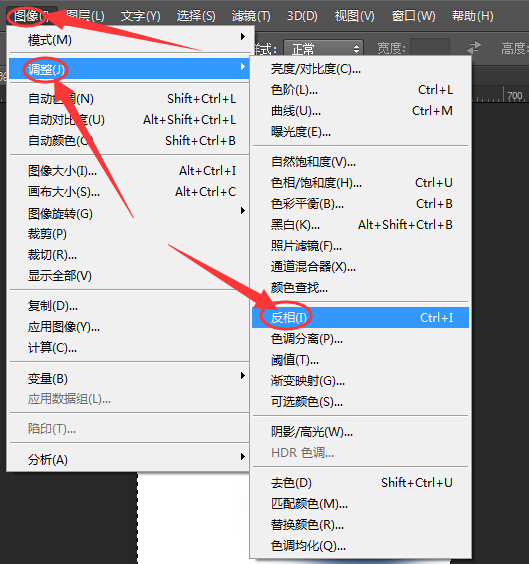Choose 复制(D)... command

[x=129, y=306]
